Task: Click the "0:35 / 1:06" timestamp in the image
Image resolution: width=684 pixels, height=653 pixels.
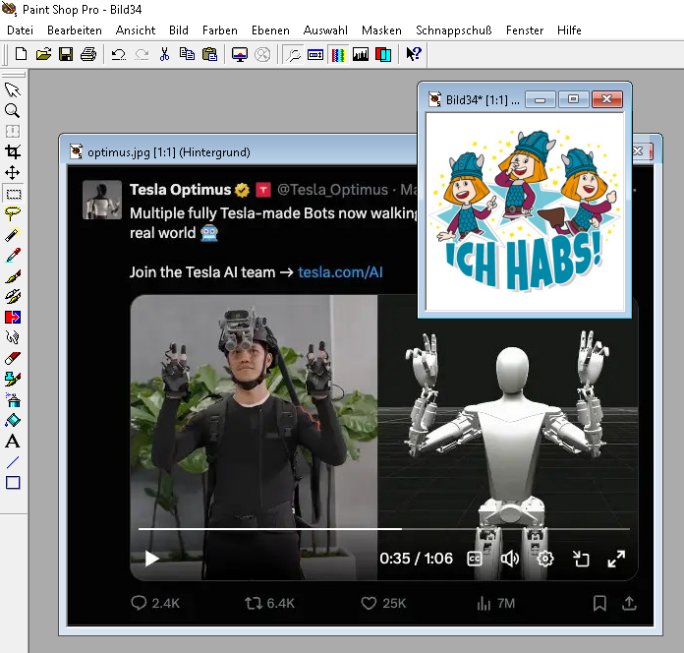Action: [416, 558]
